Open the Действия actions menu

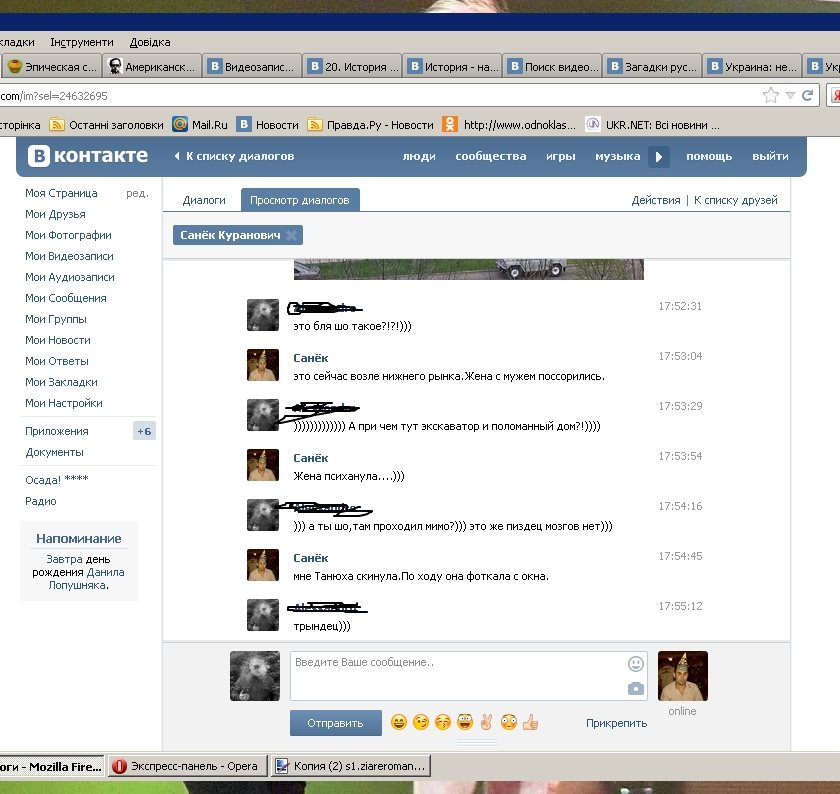655,200
